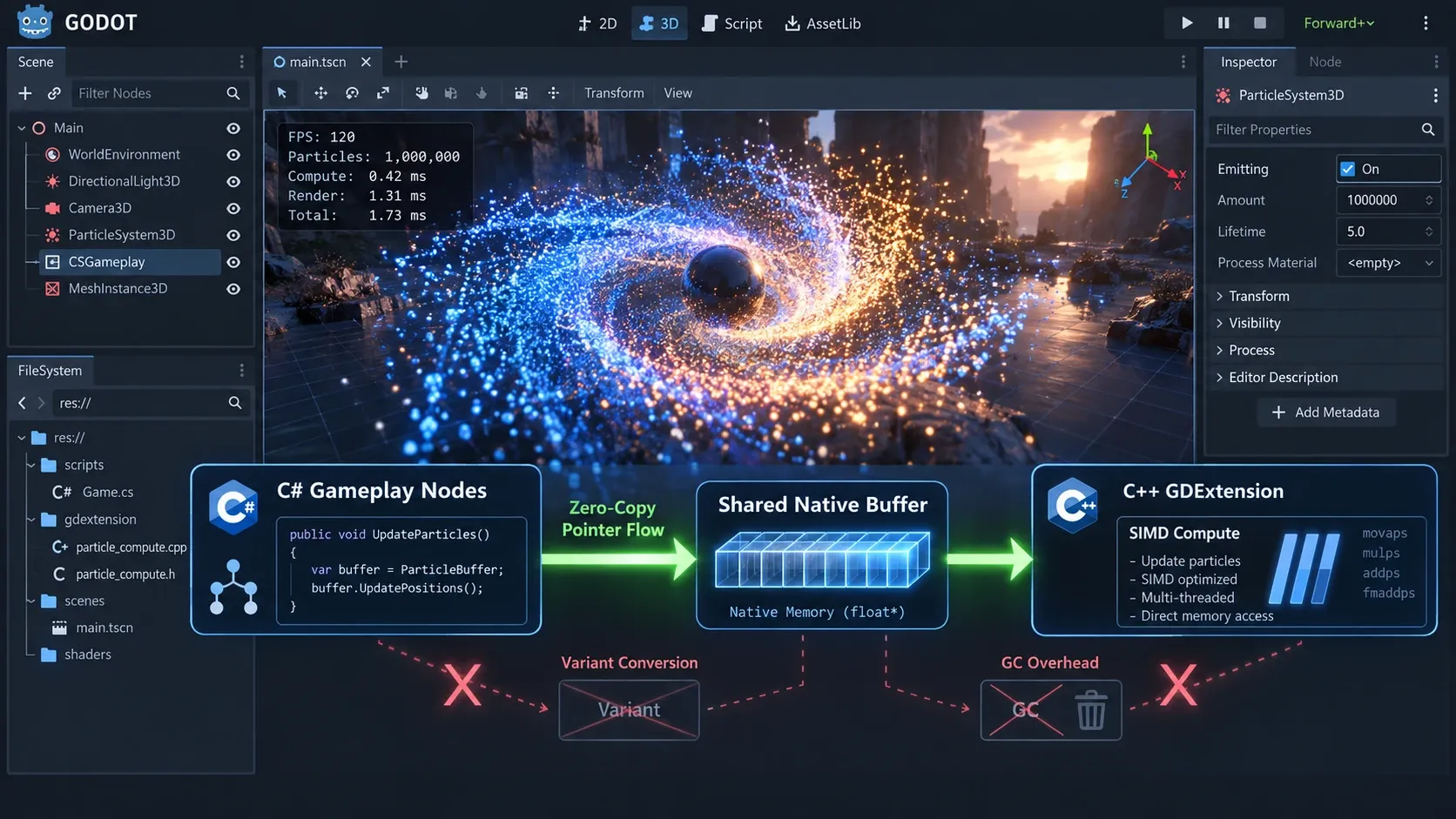This screenshot has height=819, width=1456.
Task: Hide the DirectionalLight3D node
Action: point(233,182)
